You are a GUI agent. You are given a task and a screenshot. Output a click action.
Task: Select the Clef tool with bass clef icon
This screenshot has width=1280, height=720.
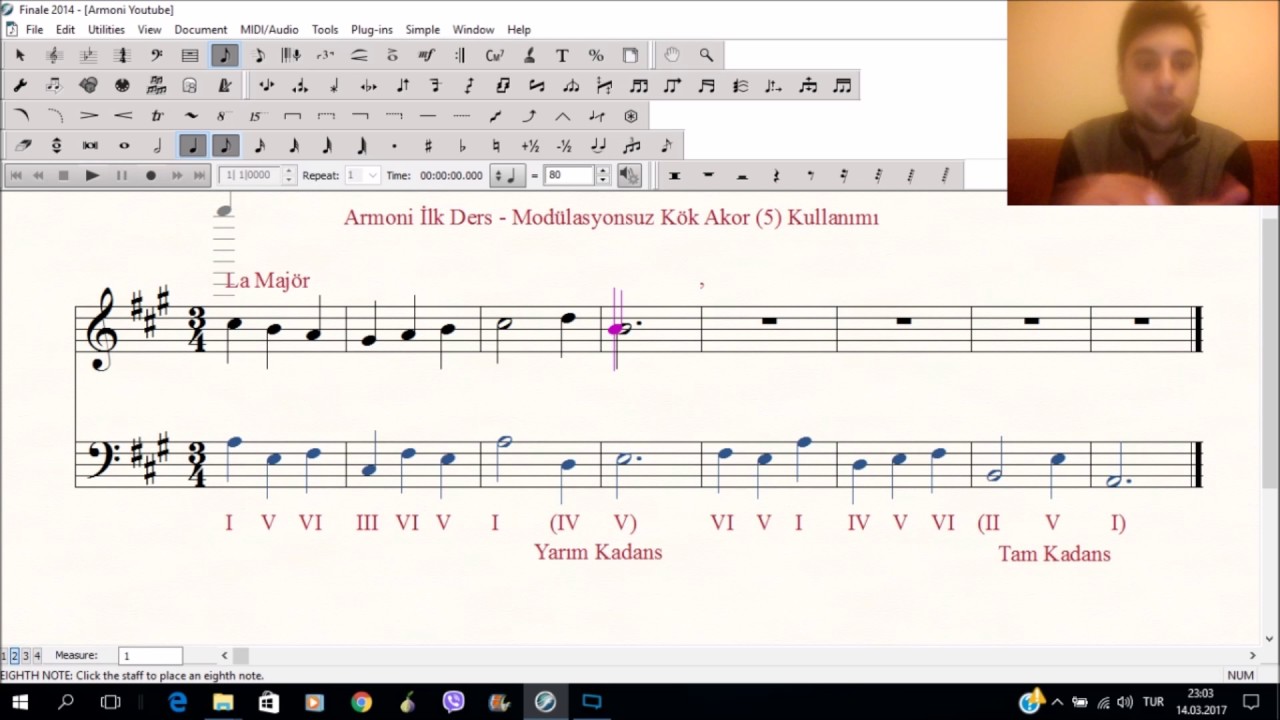tap(156, 55)
